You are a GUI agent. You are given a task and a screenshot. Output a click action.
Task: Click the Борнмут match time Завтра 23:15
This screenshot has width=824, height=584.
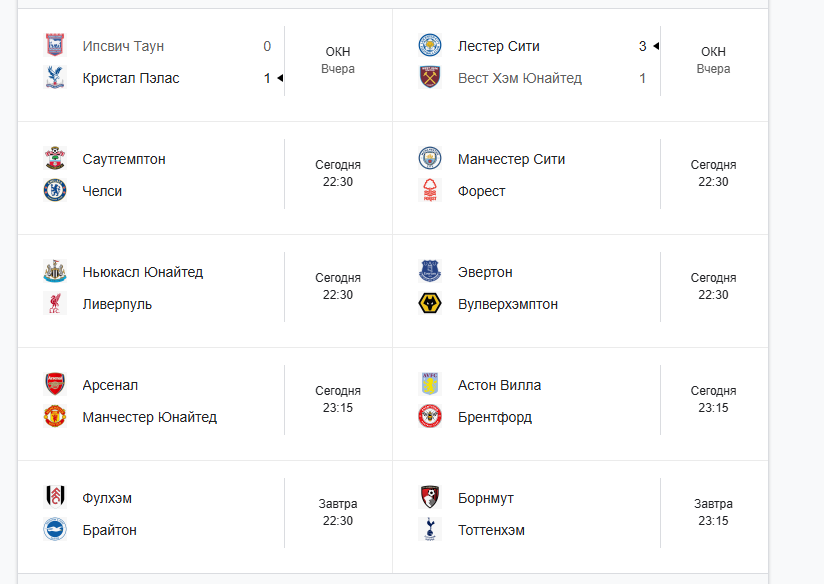(x=713, y=512)
